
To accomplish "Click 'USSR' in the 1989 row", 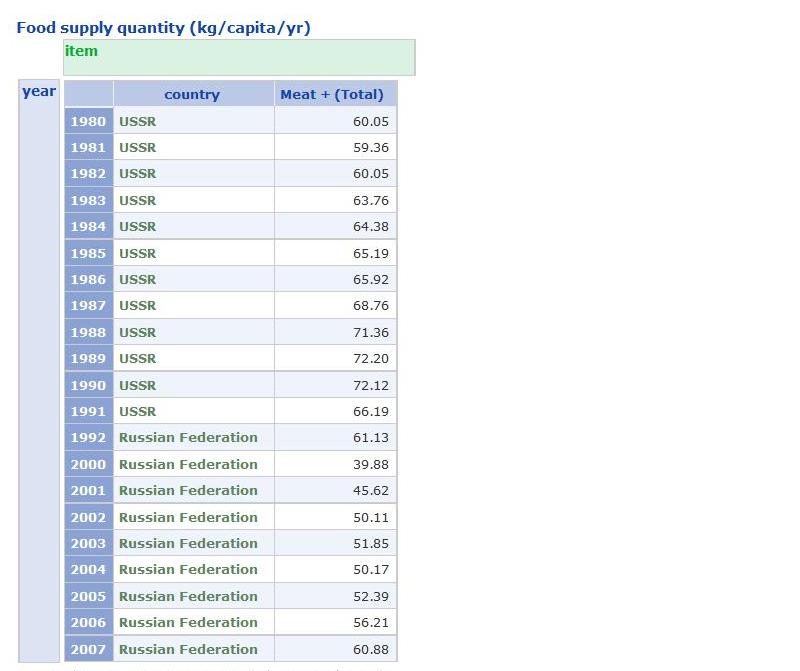I will click(138, 358).
